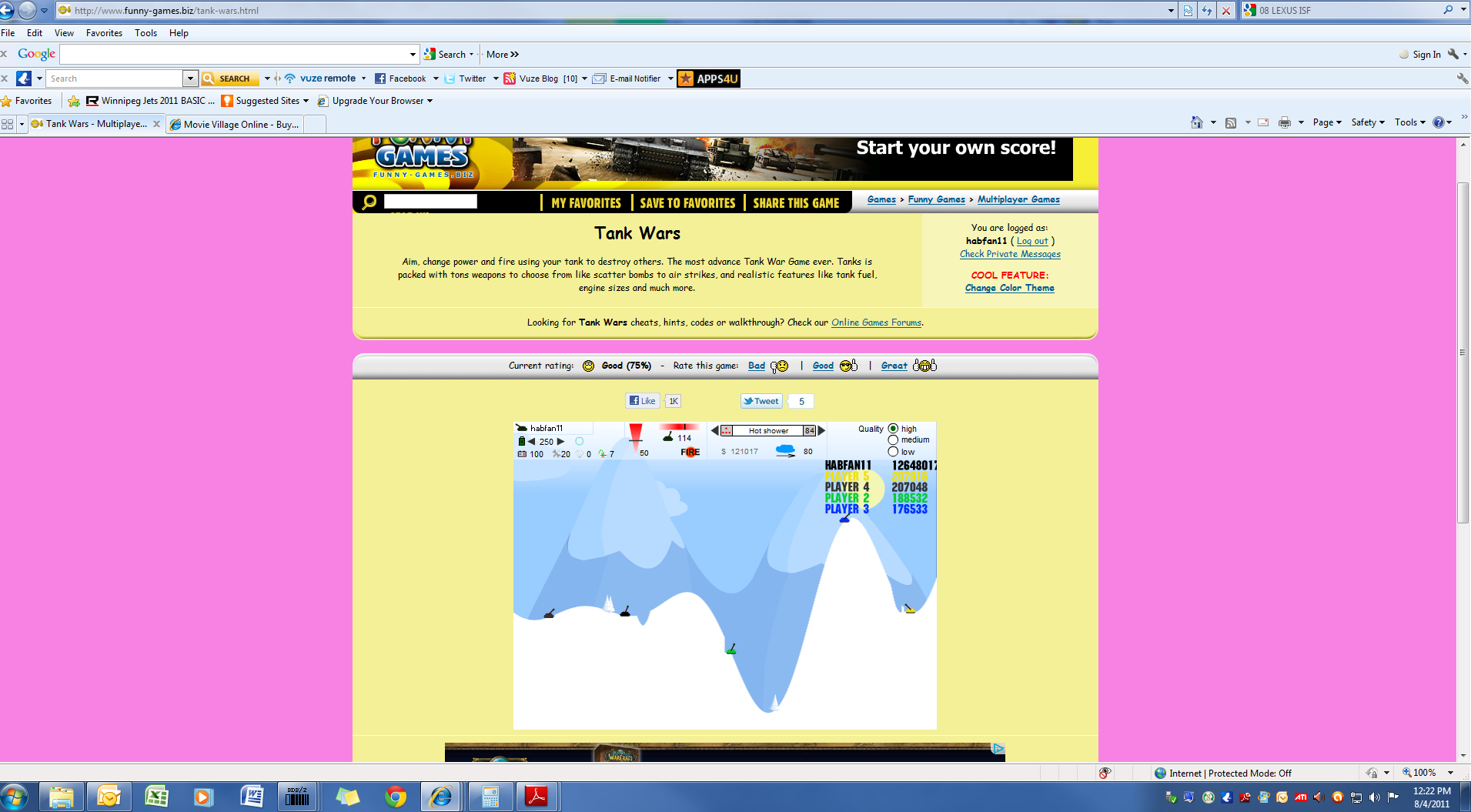Expand the Safety dropdown menu
Image resolution: width=1471 pixels, height=812 pixels.
pyautogui.click(x=1367, y=123)
